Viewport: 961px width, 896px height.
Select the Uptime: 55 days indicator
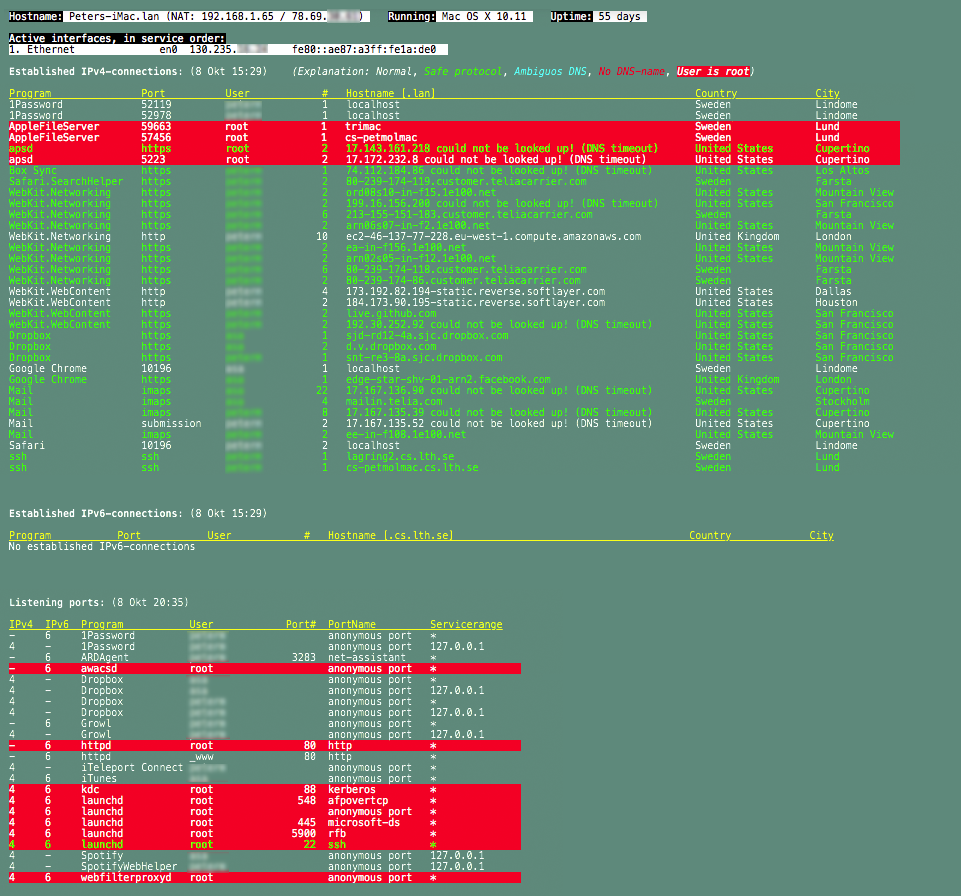pyautogui.click(x=597, y=16)
